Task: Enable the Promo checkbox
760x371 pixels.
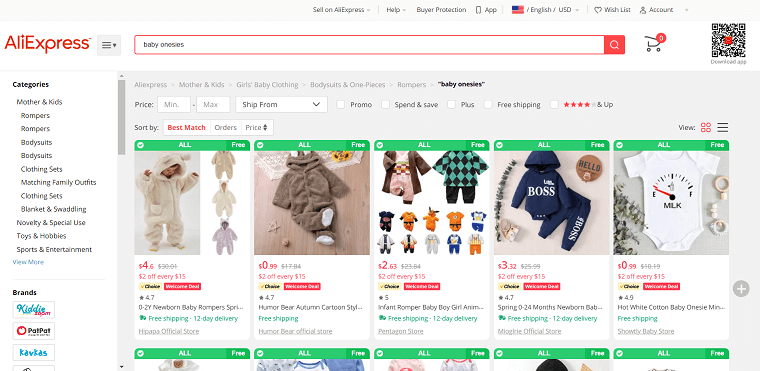Action: click(x=341, y=104)
